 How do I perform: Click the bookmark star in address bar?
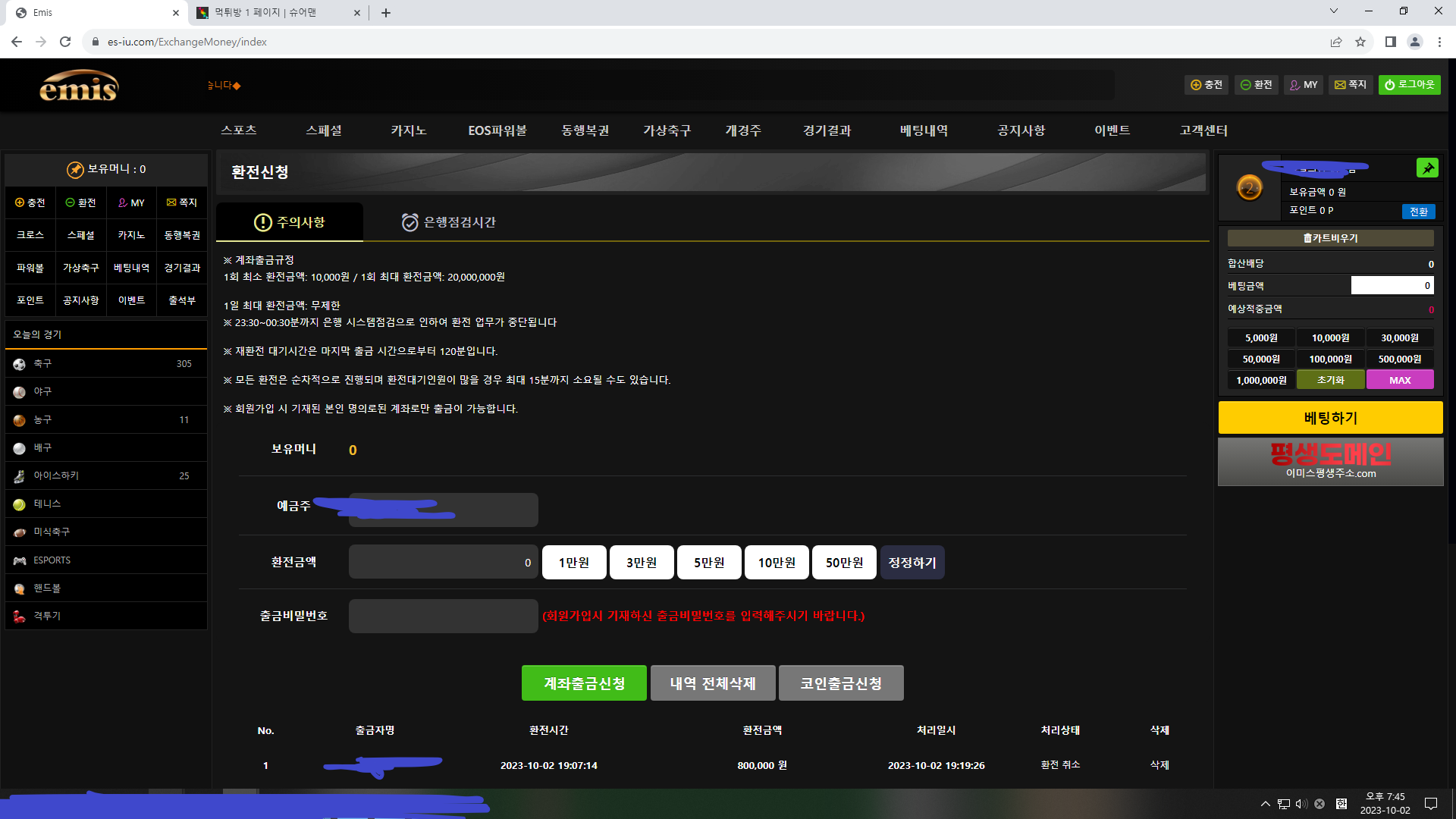tap(1360, 42)
